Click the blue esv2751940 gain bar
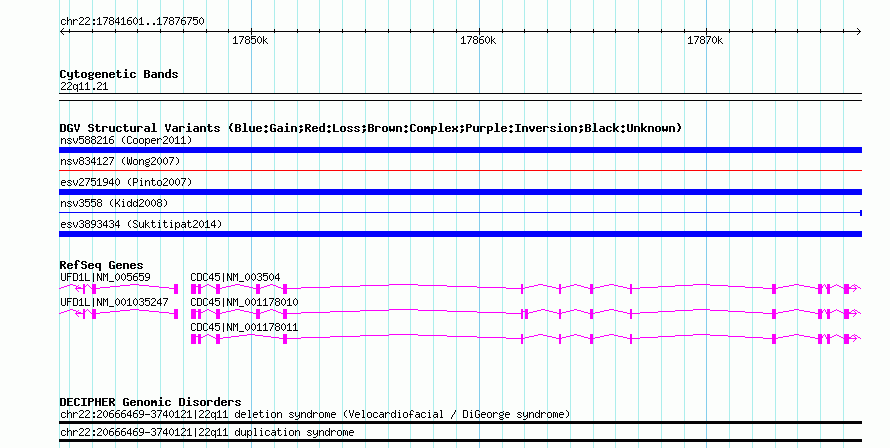The image size is (890, 448). (460, 192)
